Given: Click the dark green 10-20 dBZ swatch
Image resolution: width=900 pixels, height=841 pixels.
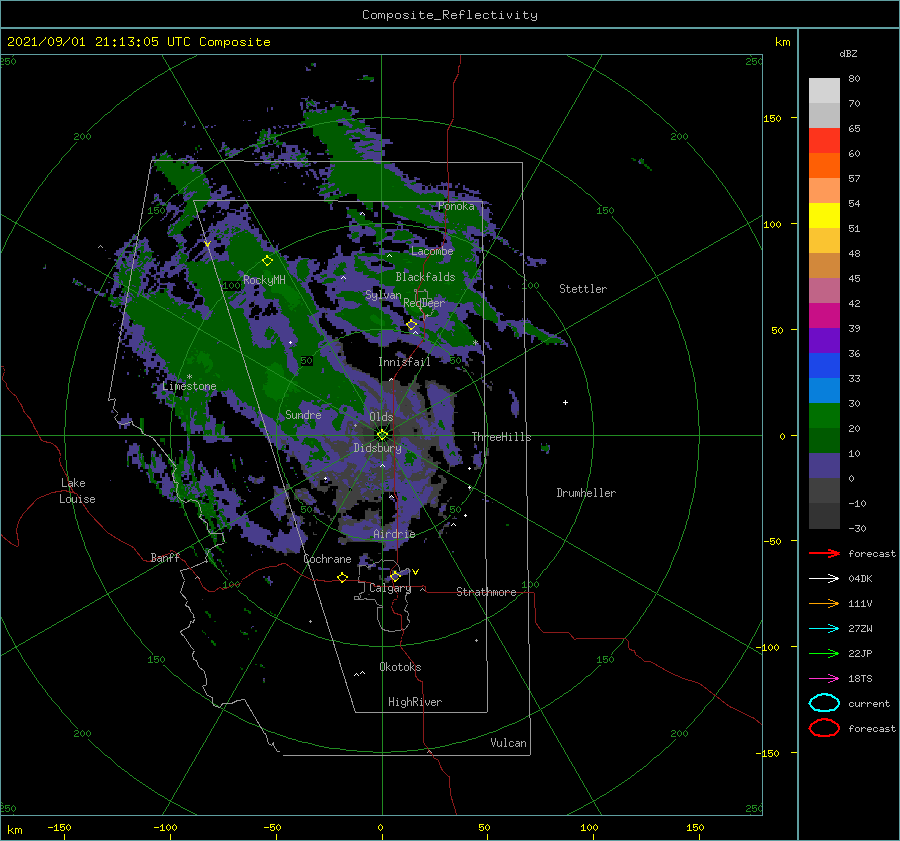Looking at the screenshot, I should click(x=824, y=441).
